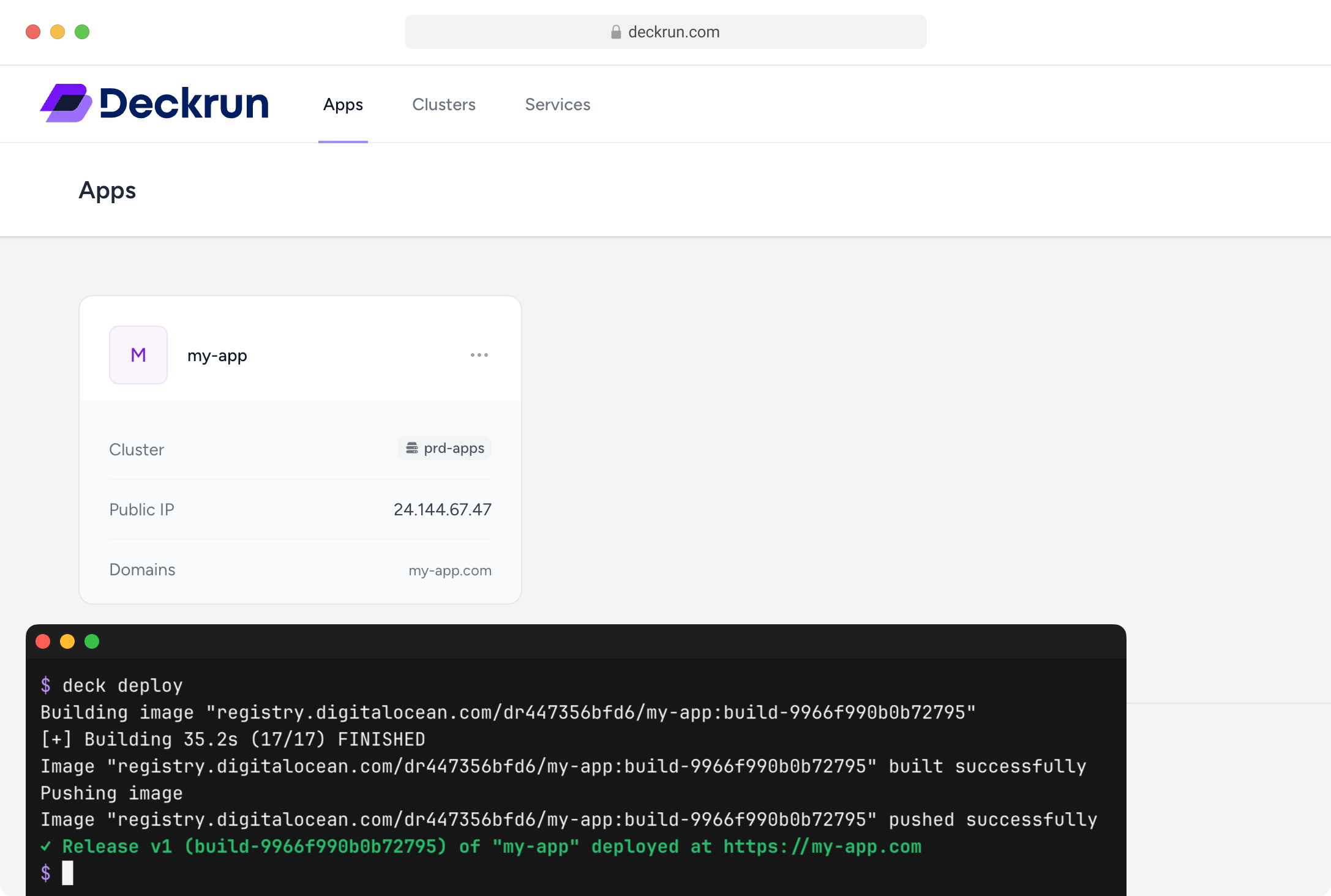Click the Deckrun logo
1331x896 pixels.
tap(154, 103)
